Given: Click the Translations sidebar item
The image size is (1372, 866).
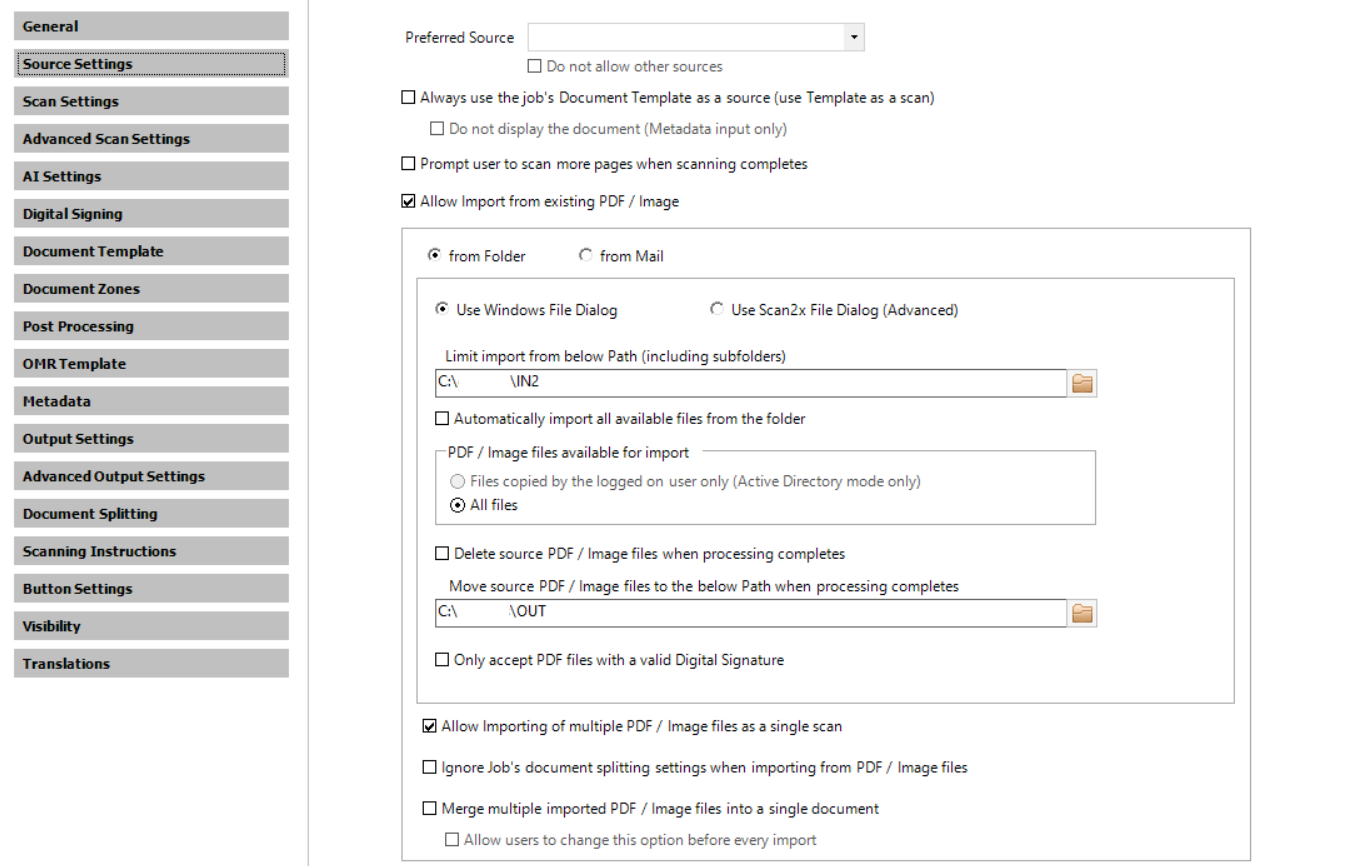Looking at the screenshot, I should click(151, 664).
